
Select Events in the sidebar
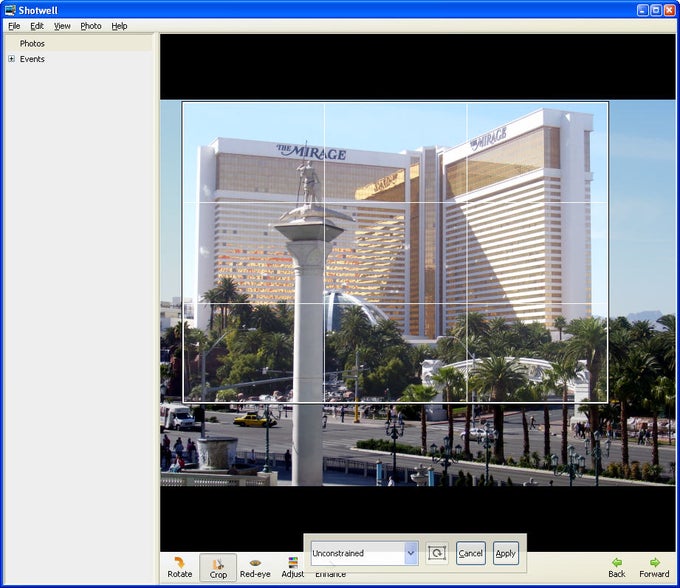(32, 59)
